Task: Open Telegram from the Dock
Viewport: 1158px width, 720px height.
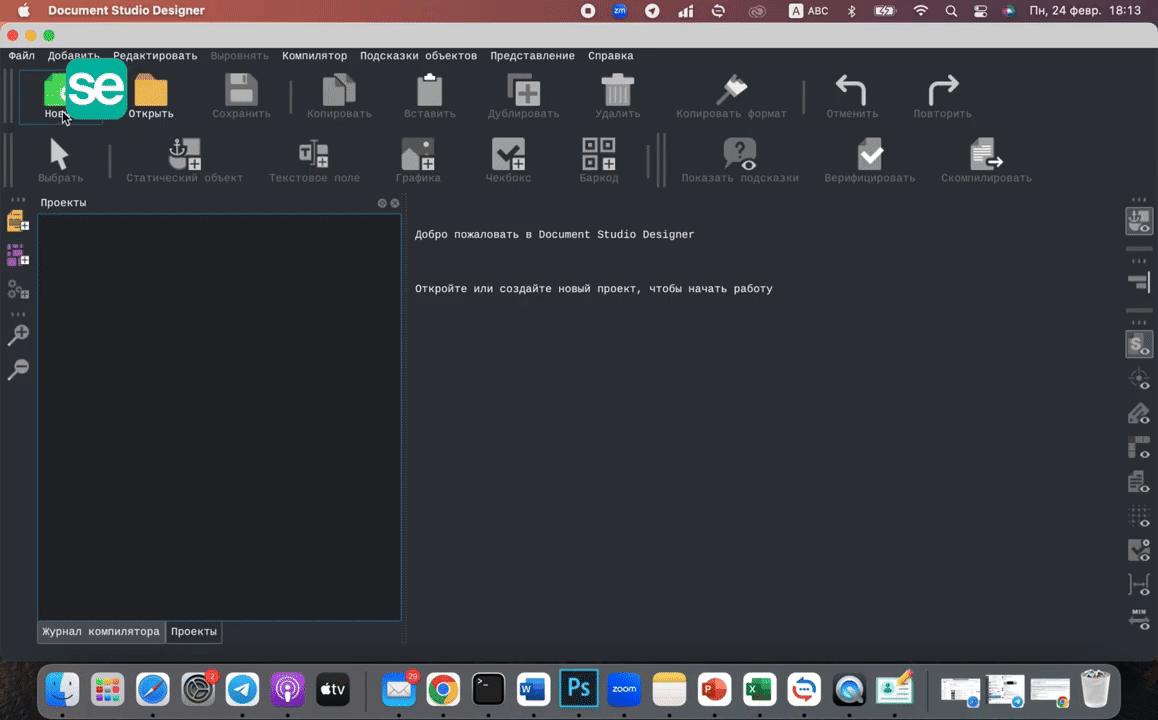Action: pos(242,689)
